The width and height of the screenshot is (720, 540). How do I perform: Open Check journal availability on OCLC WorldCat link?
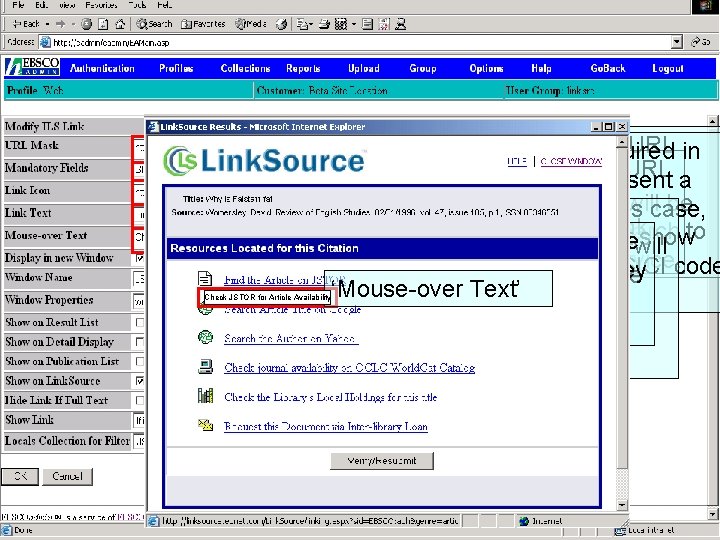pos(349,367)
